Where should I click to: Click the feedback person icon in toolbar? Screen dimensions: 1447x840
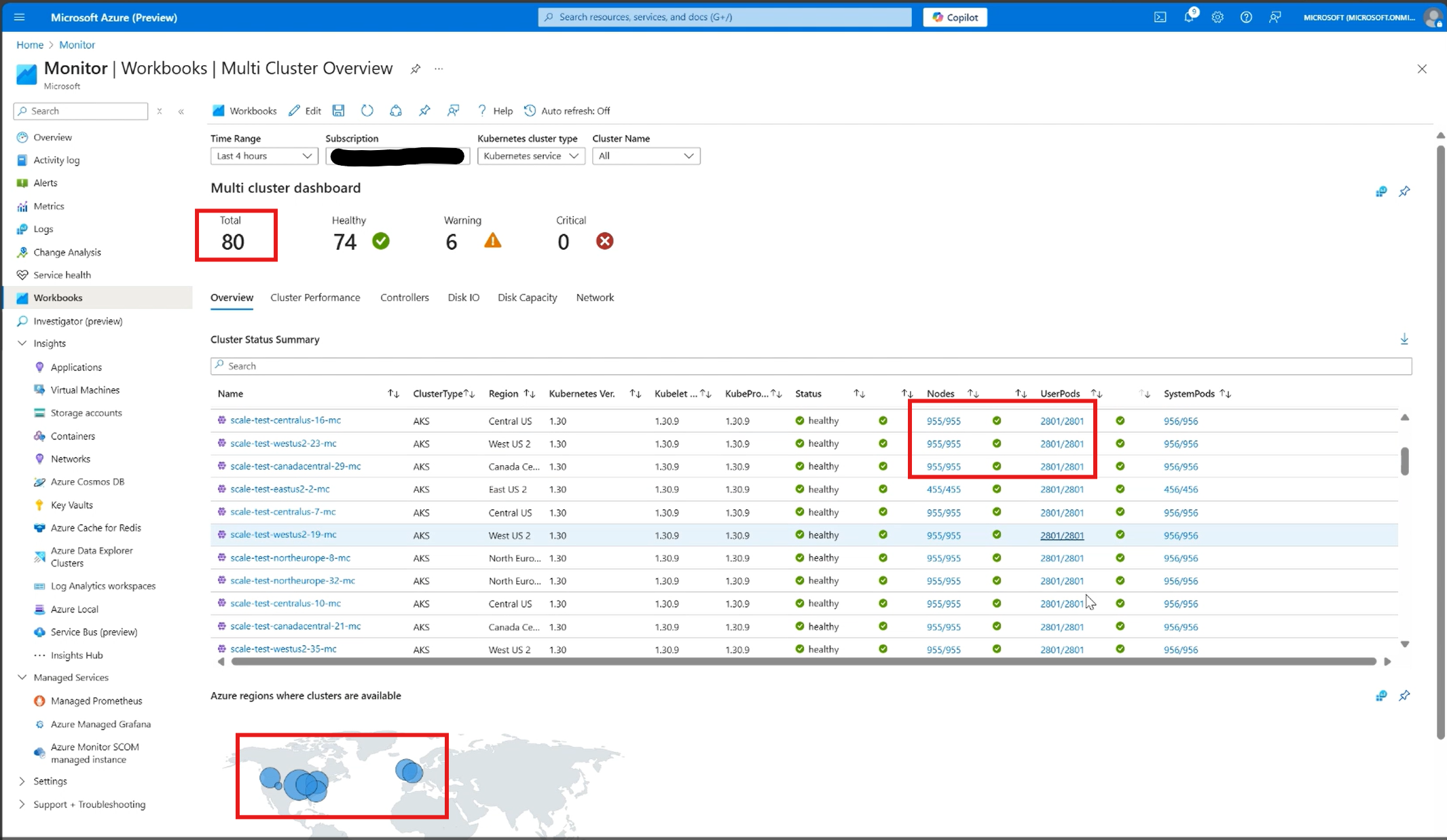453,111
